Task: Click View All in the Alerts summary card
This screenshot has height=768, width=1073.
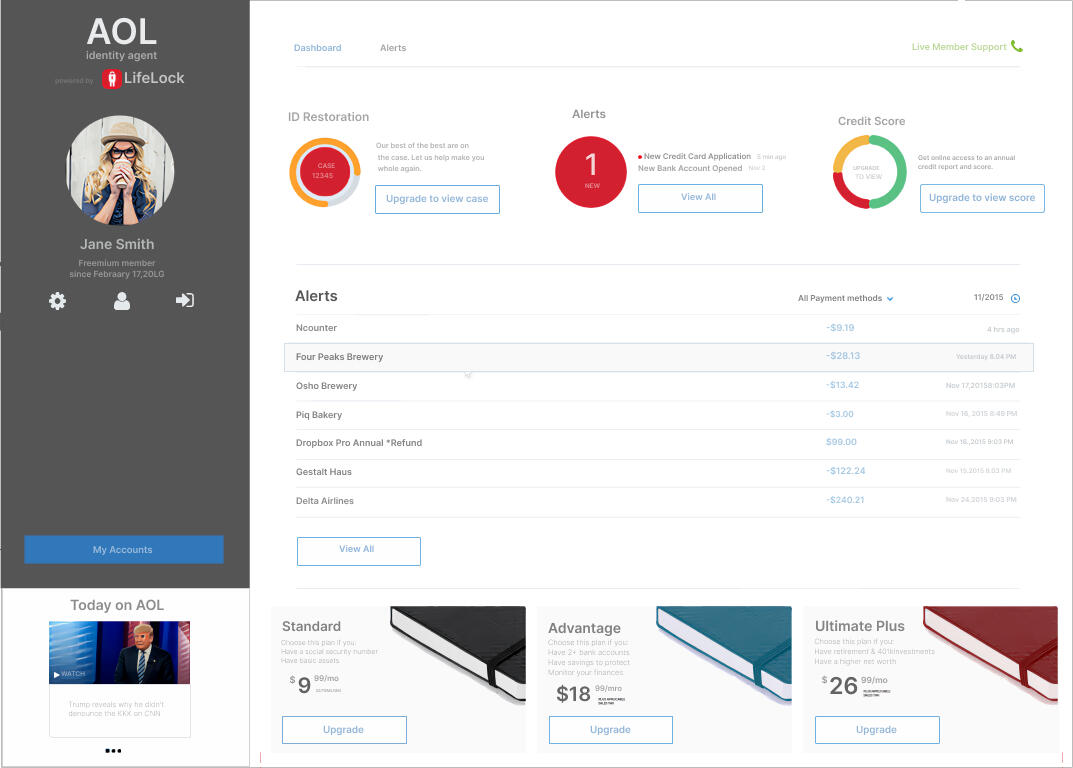Action: (x=700, y=198)
